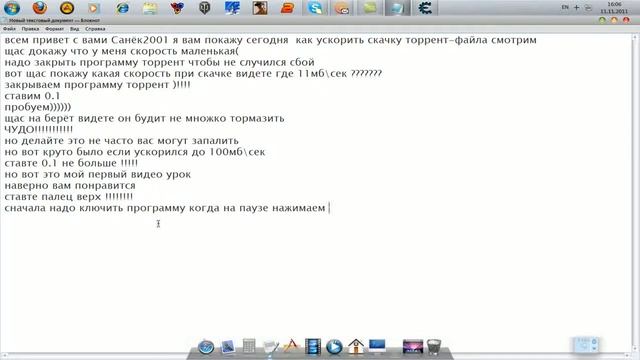Click the green Notepad window button
This screenshot has height=360, width=640.
pyautogui.click(x=602, y=20)
